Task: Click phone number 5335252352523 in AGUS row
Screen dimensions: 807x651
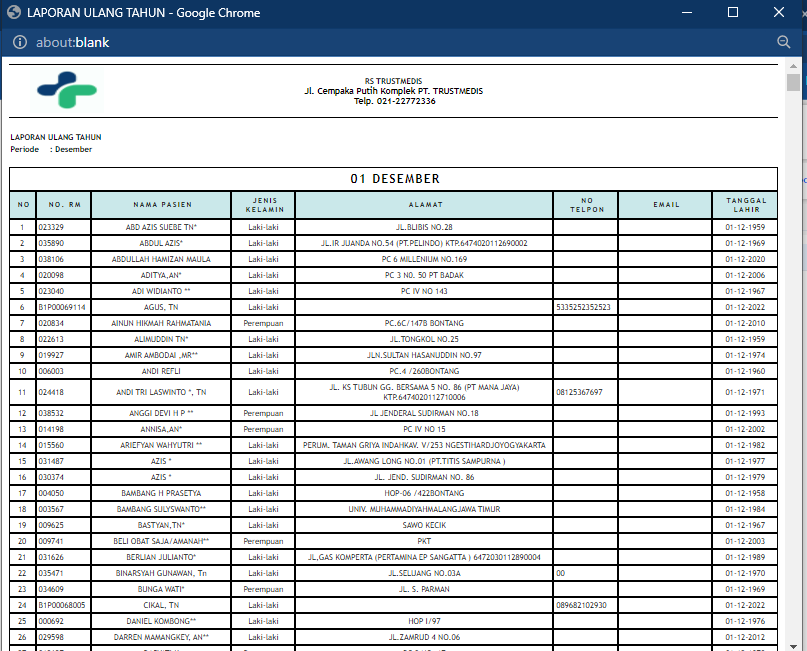Action: click(583, 307)
